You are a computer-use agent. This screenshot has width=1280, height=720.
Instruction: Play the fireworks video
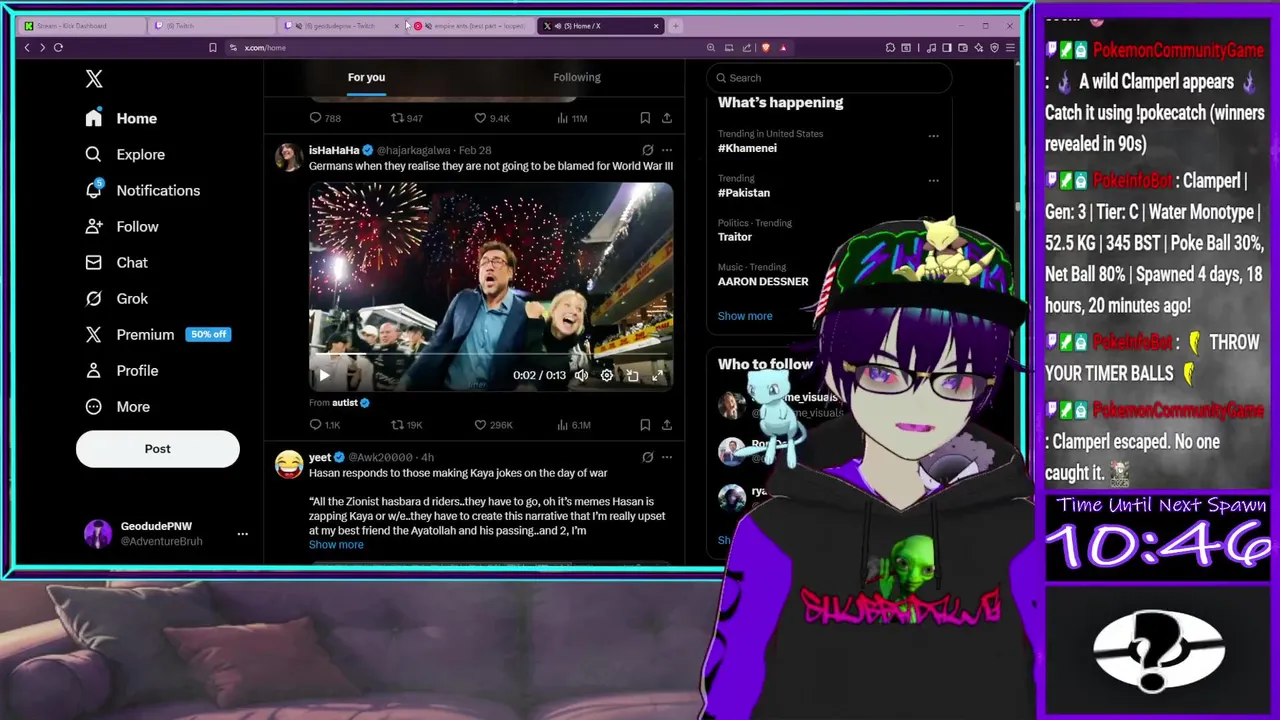[324, 376]
